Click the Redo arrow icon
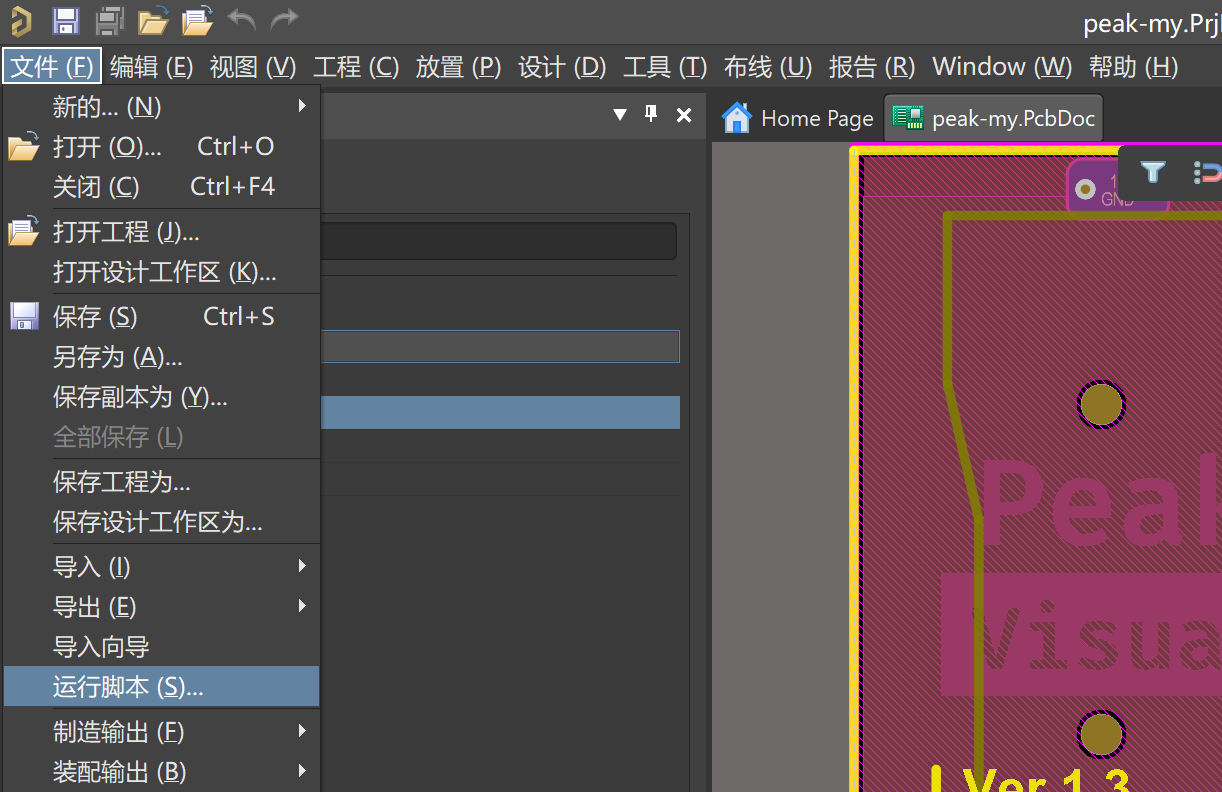1222x792 pixels. click(x=285, y=18)
